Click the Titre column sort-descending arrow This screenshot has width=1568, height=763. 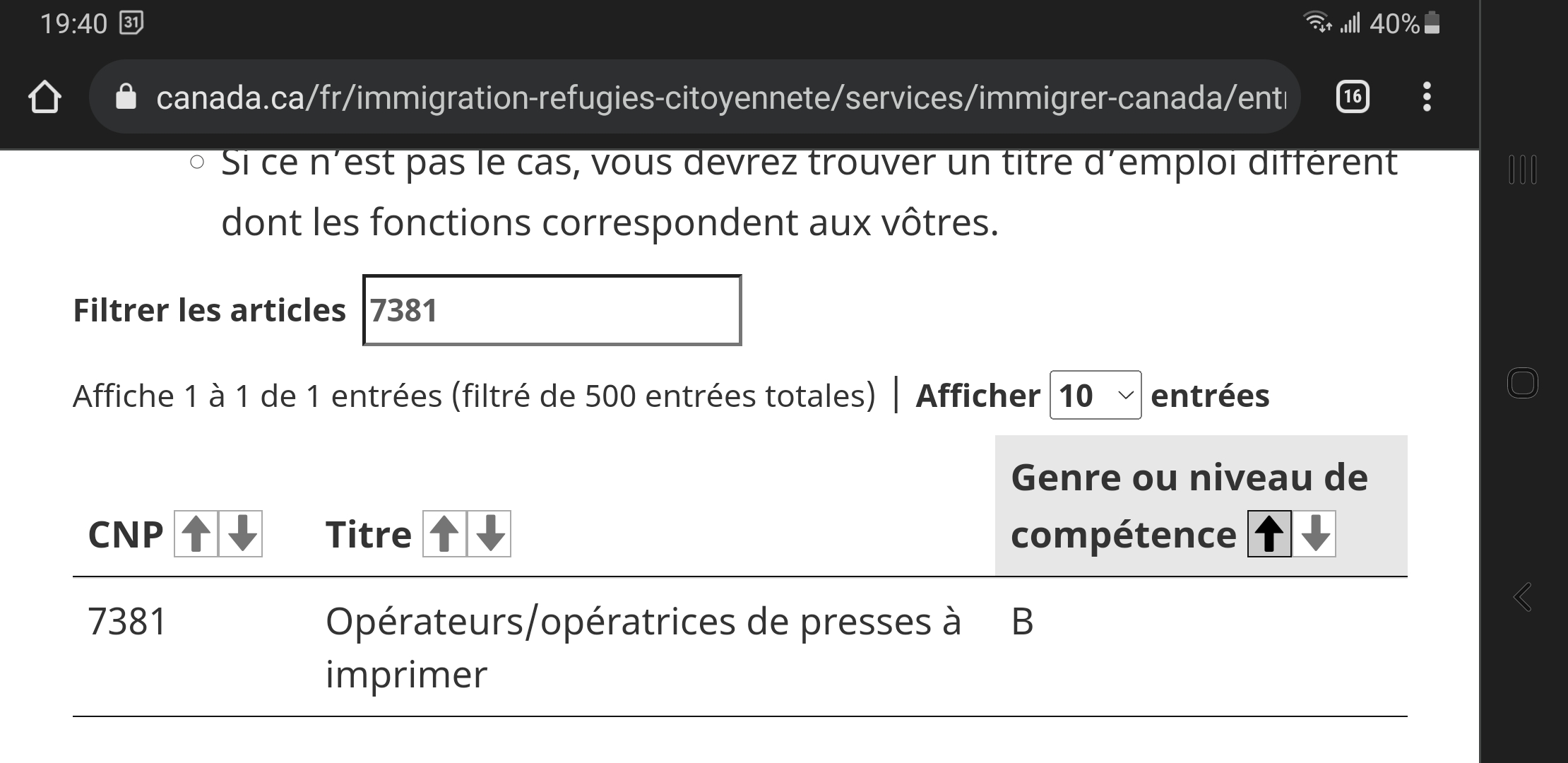491,535
